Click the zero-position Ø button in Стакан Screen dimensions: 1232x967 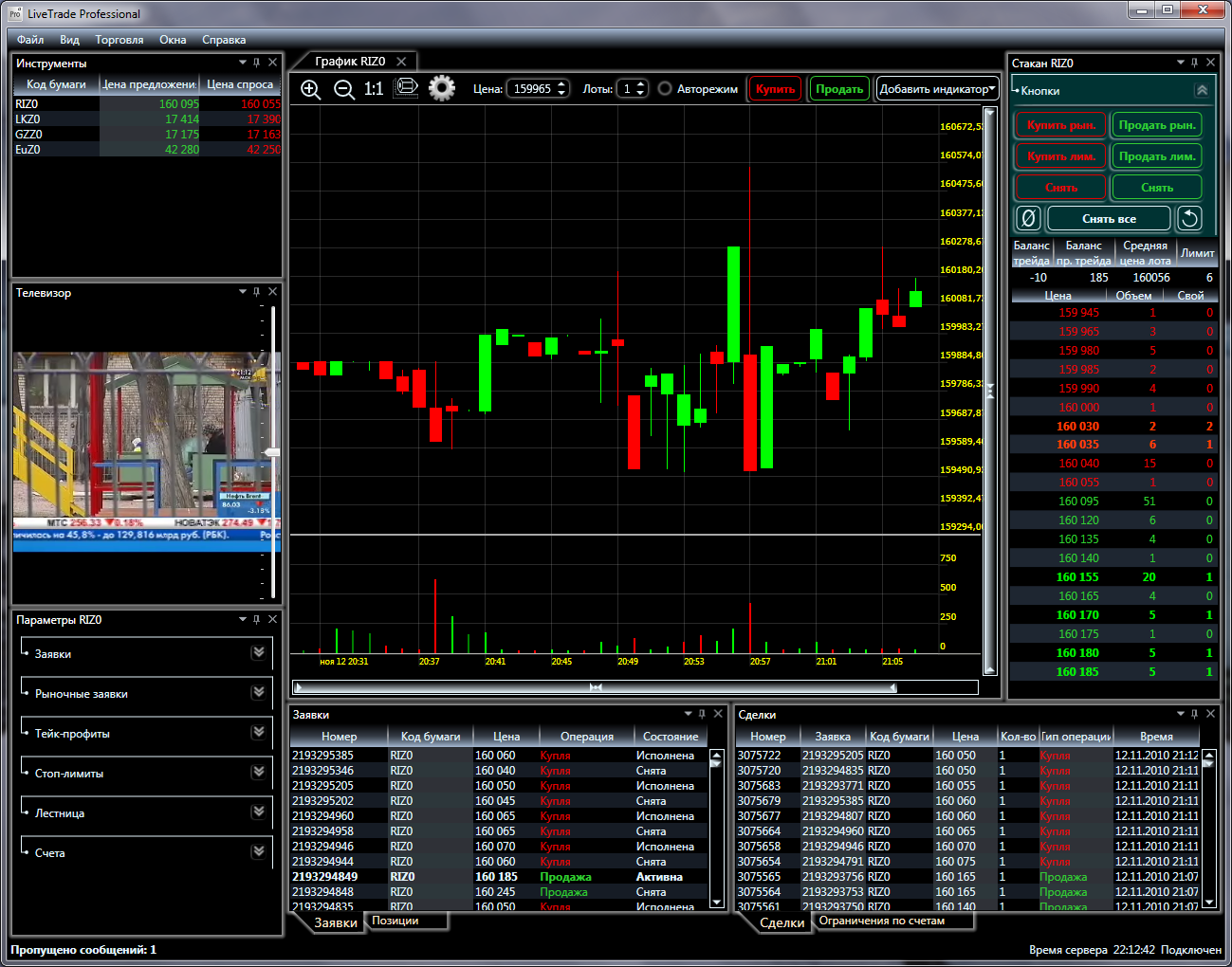(x=1028, y=219)
